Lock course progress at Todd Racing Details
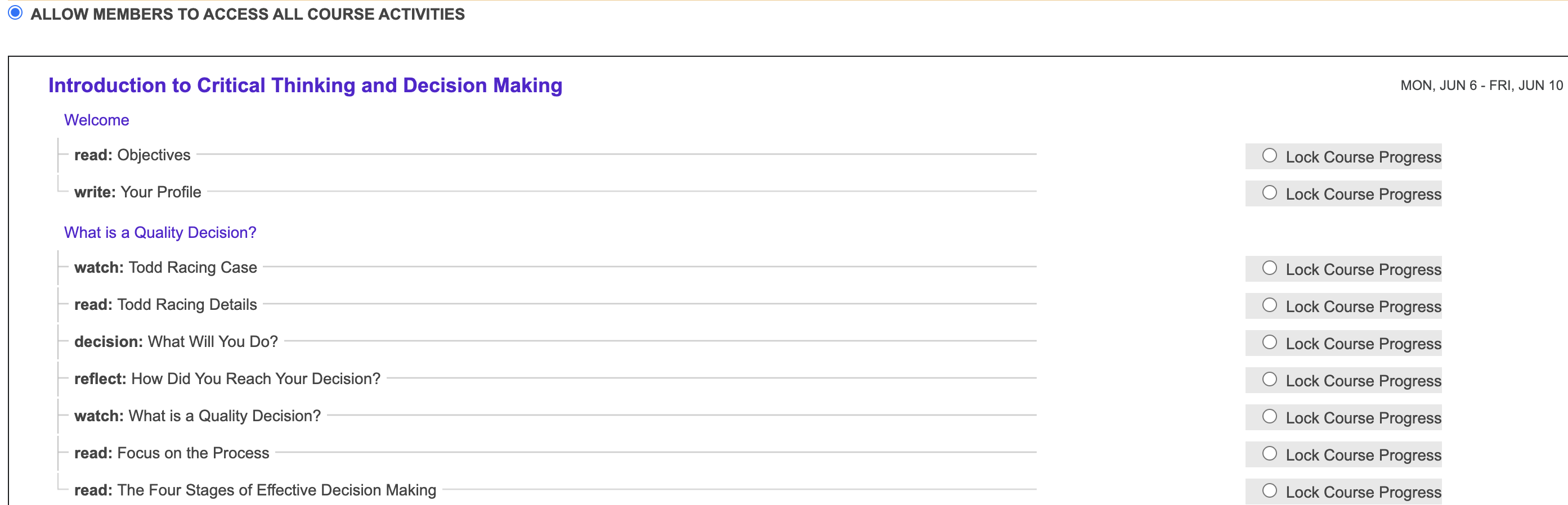This screenshot has width=1568, height=505. 1269,305
